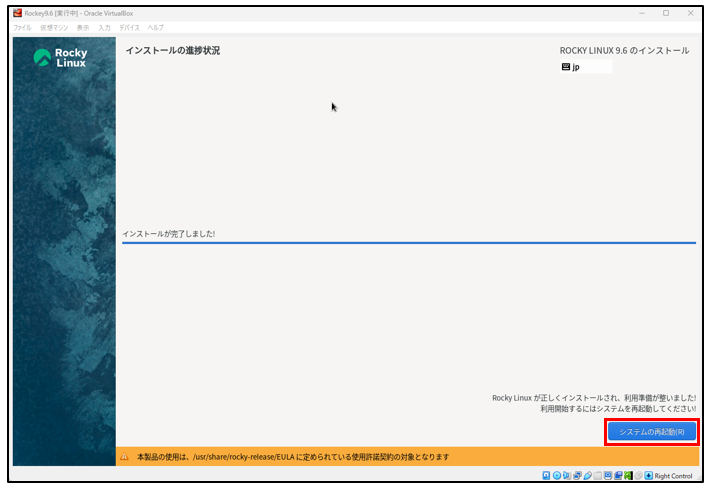The image size is (708, 490).
Task: Click the VirtualBox icon in the title bar
Action: coord(17,13)
